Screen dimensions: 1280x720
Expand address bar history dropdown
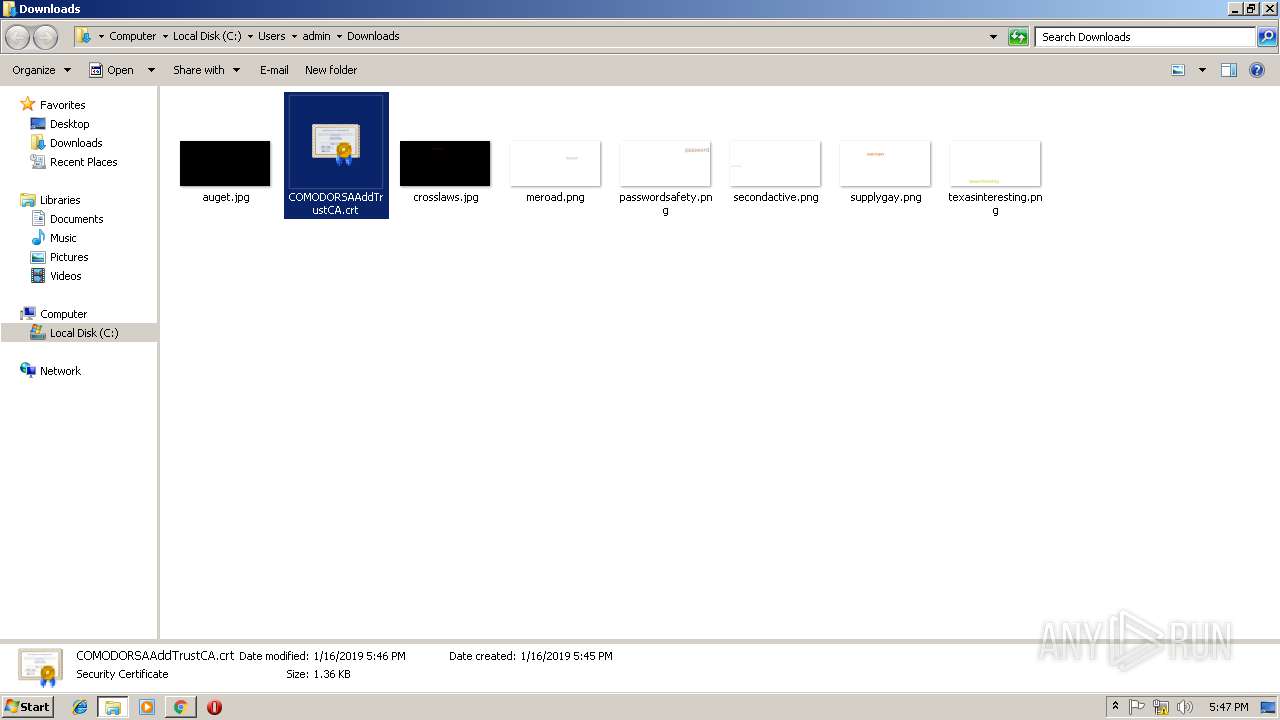click(x=993, y=37)
